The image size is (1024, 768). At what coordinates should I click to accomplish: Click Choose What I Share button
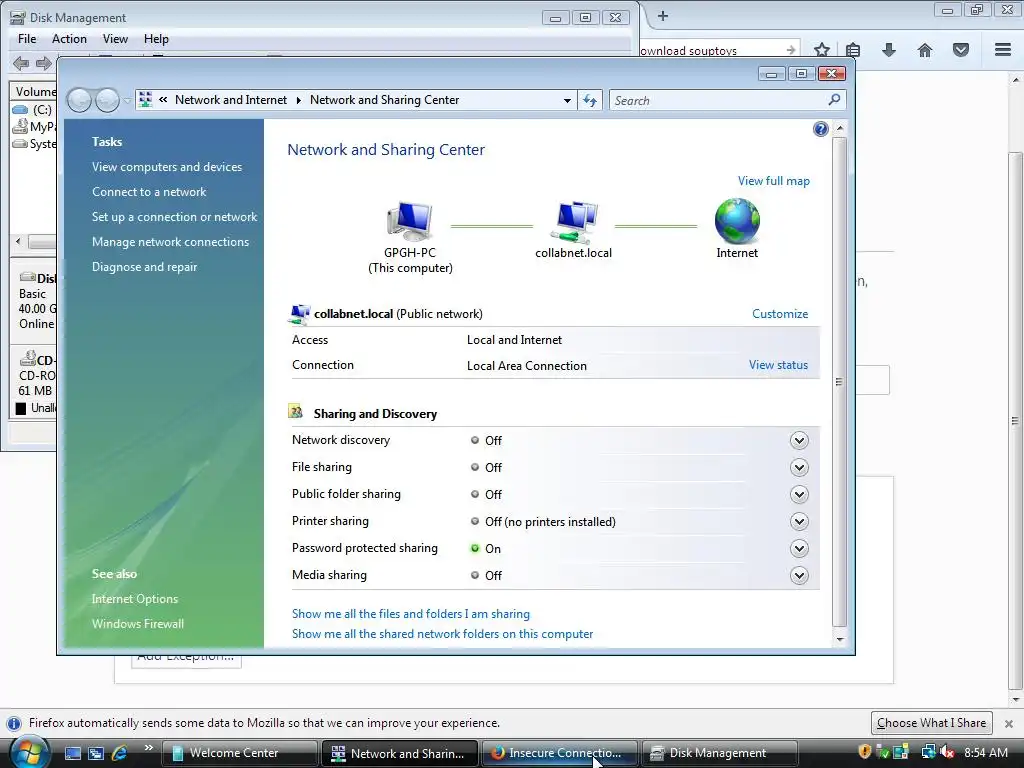[931, 723]
